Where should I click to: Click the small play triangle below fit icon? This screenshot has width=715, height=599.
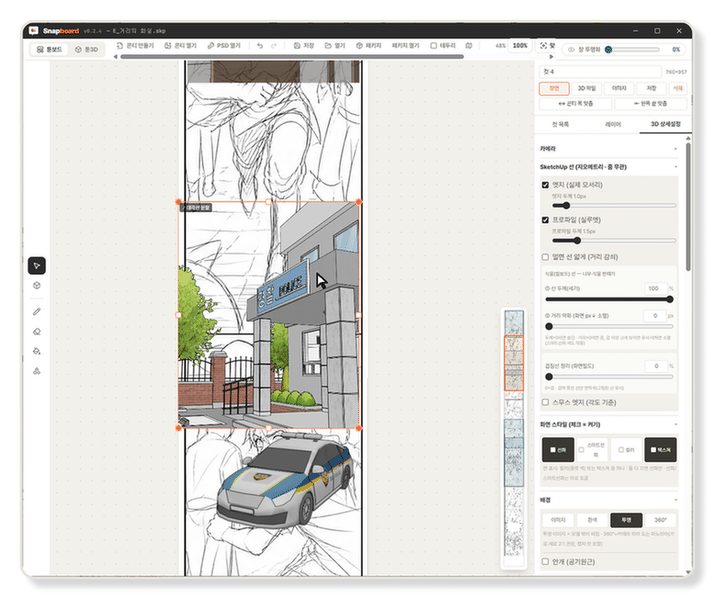pos(551,57)
